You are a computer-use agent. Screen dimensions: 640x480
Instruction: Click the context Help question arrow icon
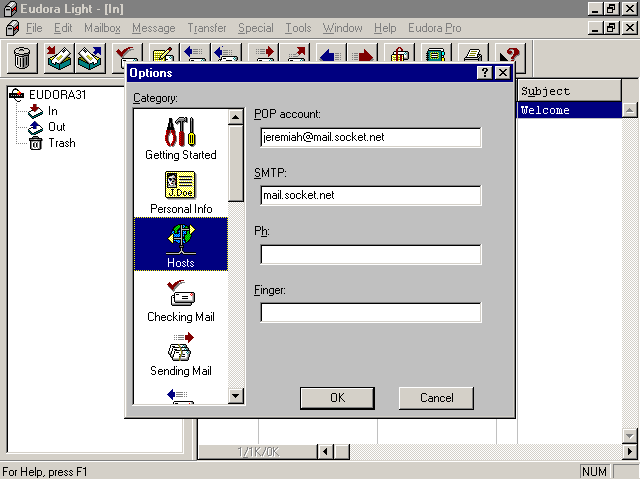click(x=509, y=53)
